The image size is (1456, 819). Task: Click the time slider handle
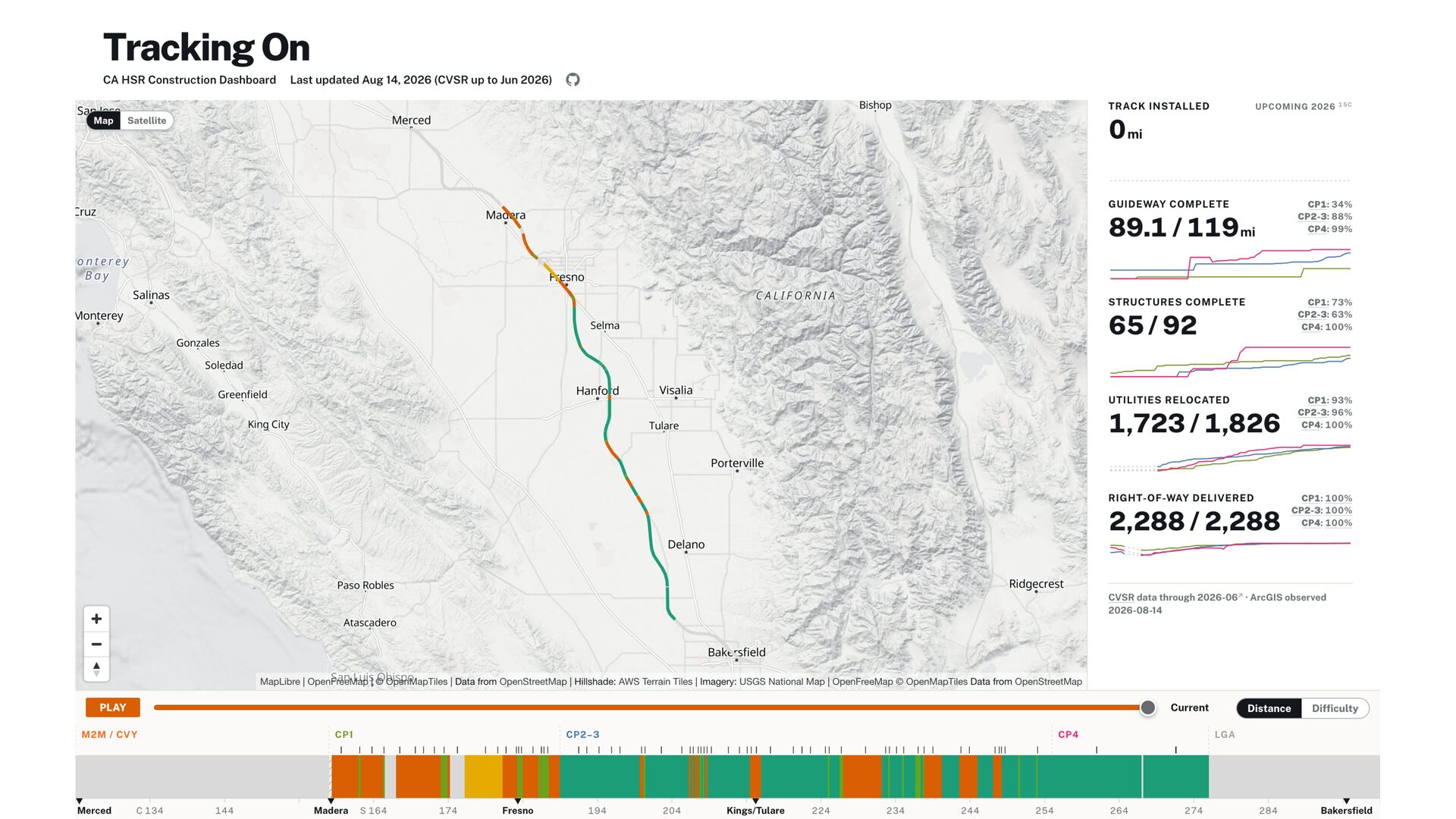click(x=1148, y=708)
